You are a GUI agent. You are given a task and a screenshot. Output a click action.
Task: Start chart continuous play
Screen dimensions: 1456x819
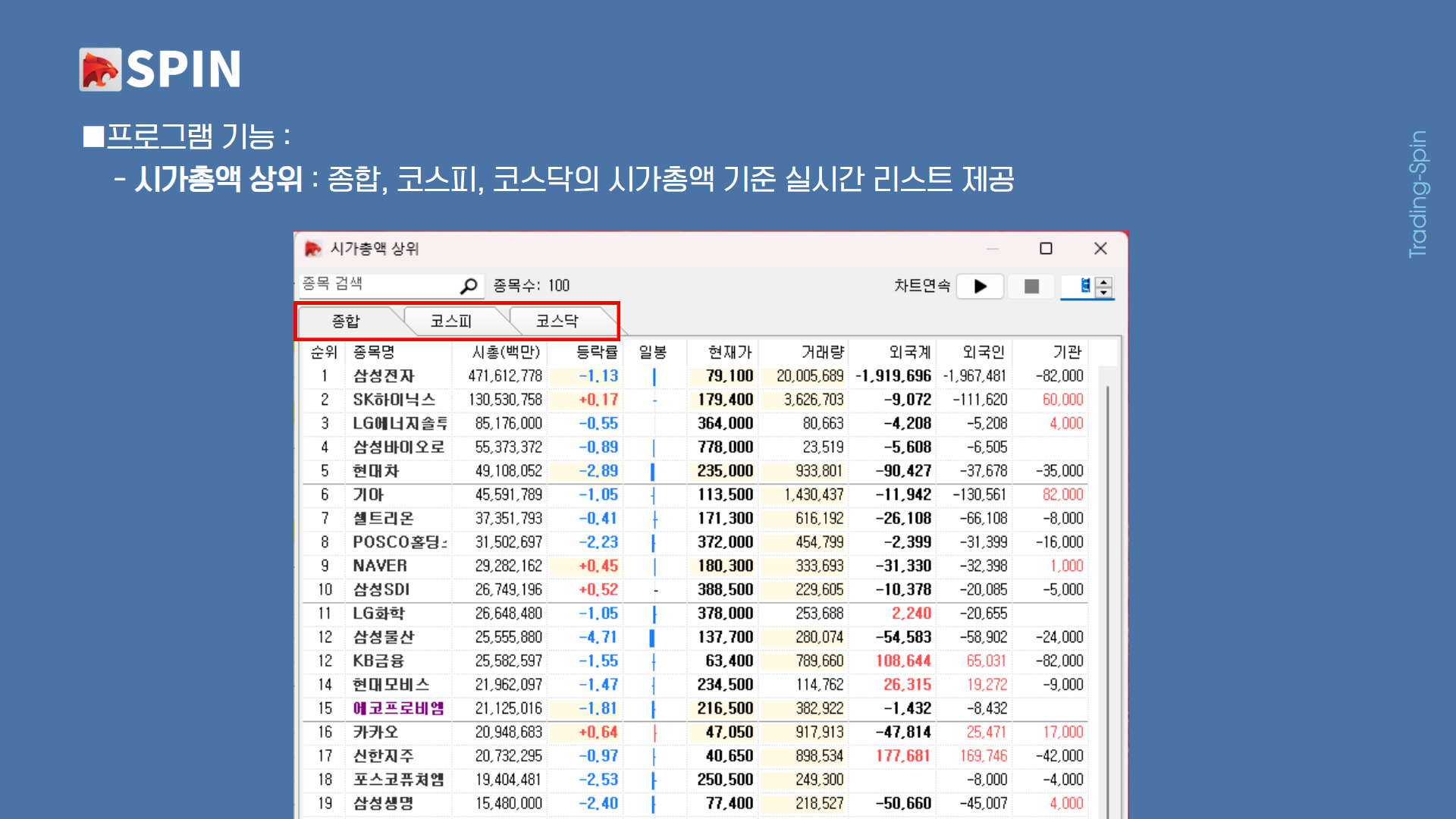click(981, 286)
